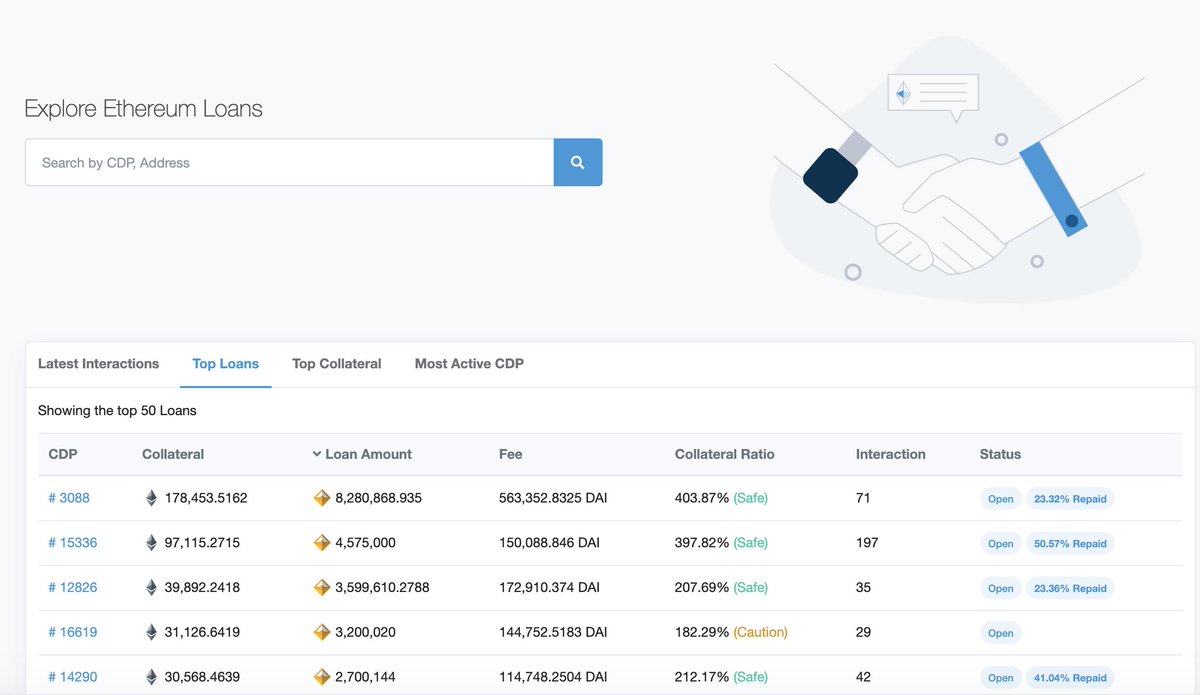Image resolution: width=1200 pixels, height=695 pixels.
Task: Click fee 150,088.846 DAI
Action: [549, 542]
